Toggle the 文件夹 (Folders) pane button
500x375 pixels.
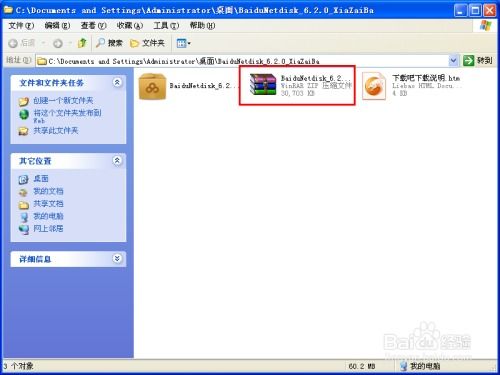[147, 43]
